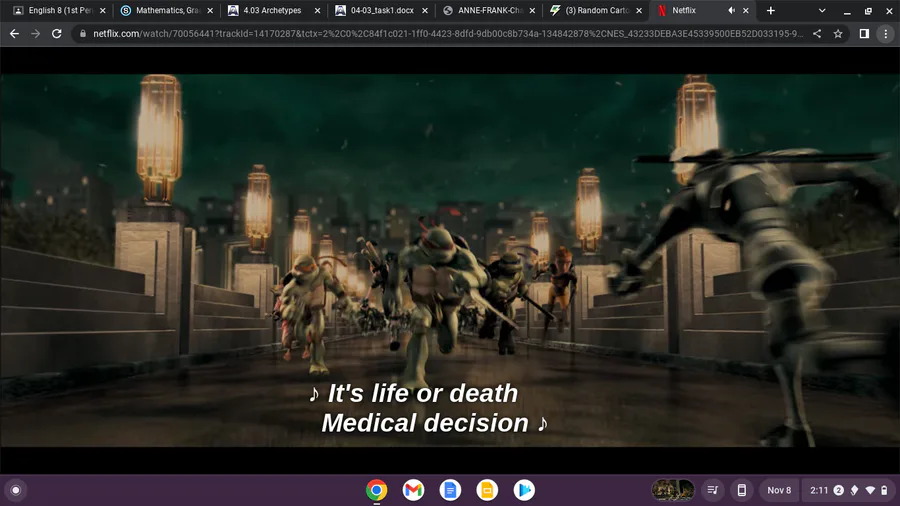
Task: Switch to the ANNE-FRANK tab
Action: click(489, 10)
